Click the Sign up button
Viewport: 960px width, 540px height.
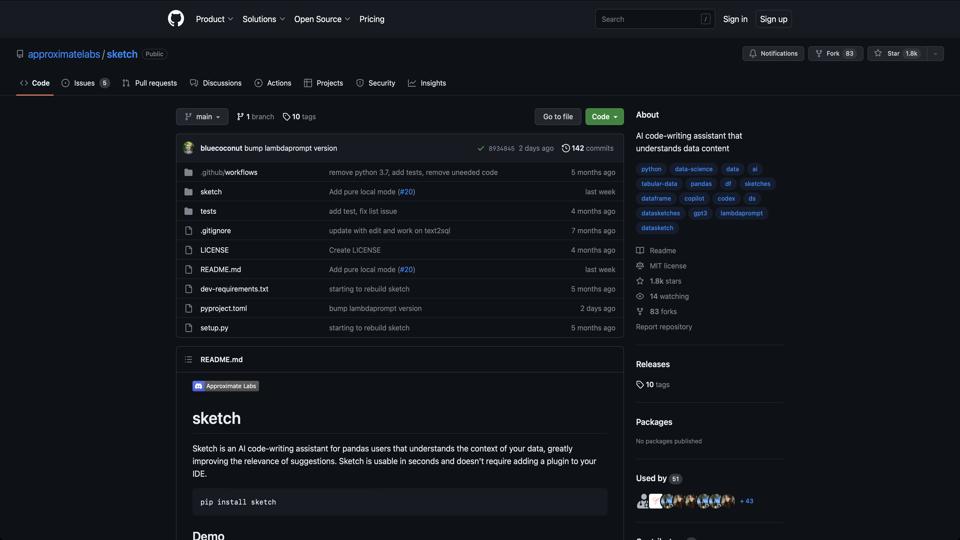[773, 19]
